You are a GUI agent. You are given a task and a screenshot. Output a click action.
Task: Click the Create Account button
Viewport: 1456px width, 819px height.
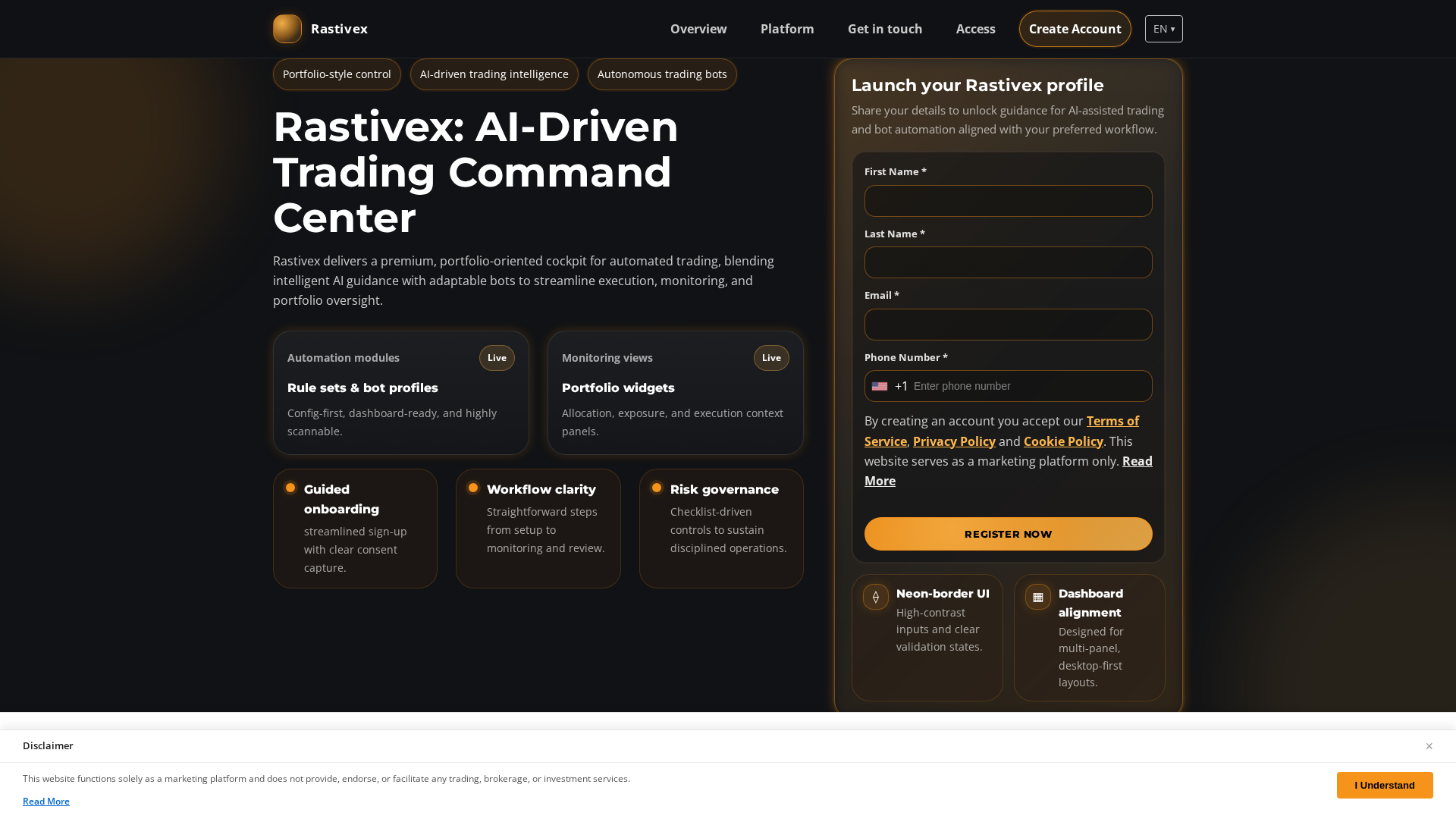tap(1075, 29)
